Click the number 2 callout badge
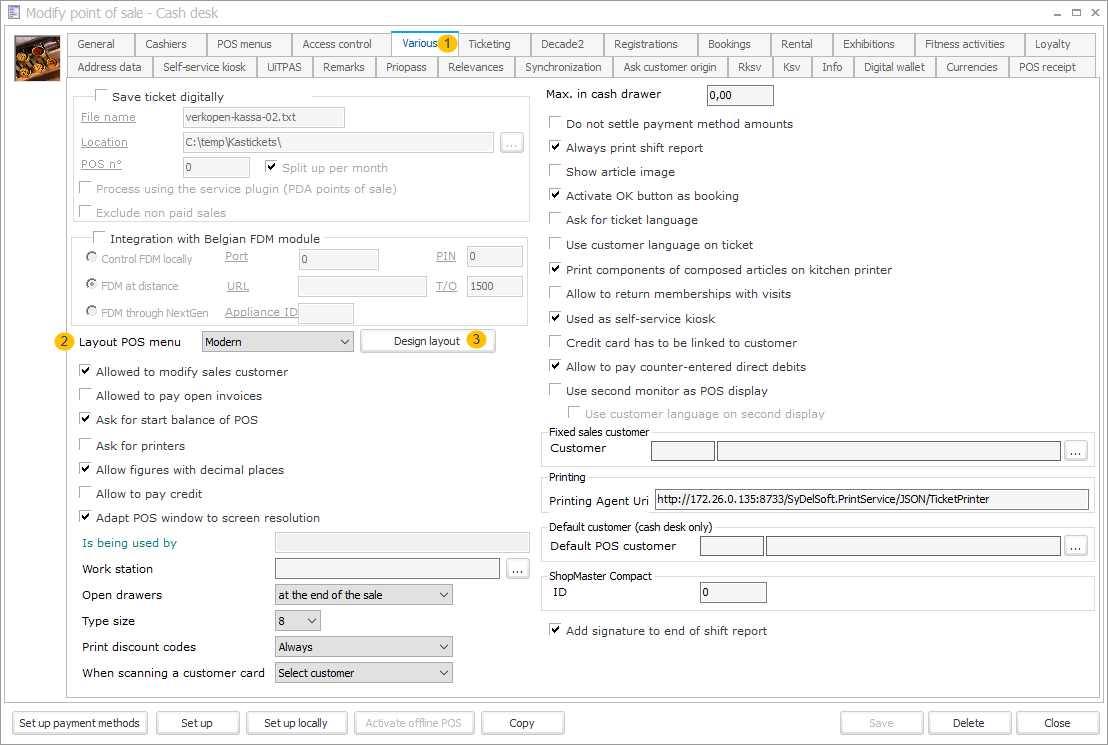Viewport: 1108px width, 745px height. (x=64, y=342)
